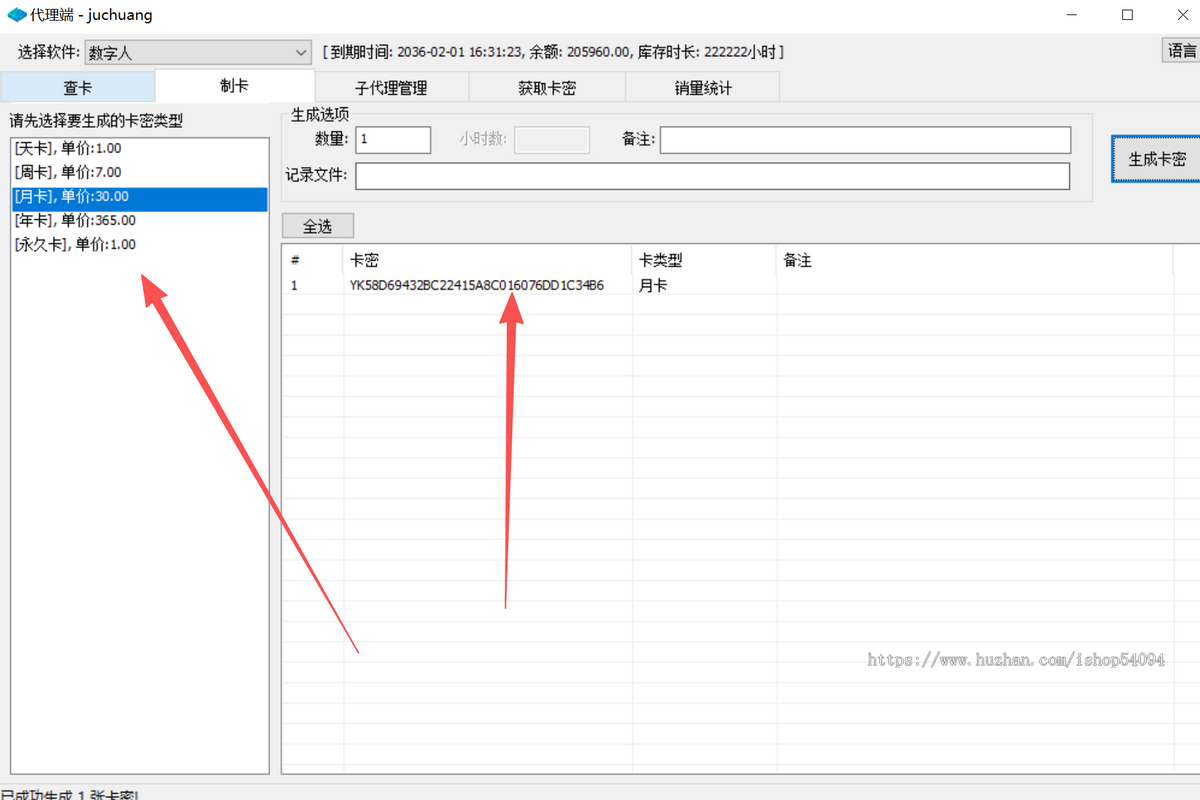Switch to the 制卡 tab

(235, 86)
